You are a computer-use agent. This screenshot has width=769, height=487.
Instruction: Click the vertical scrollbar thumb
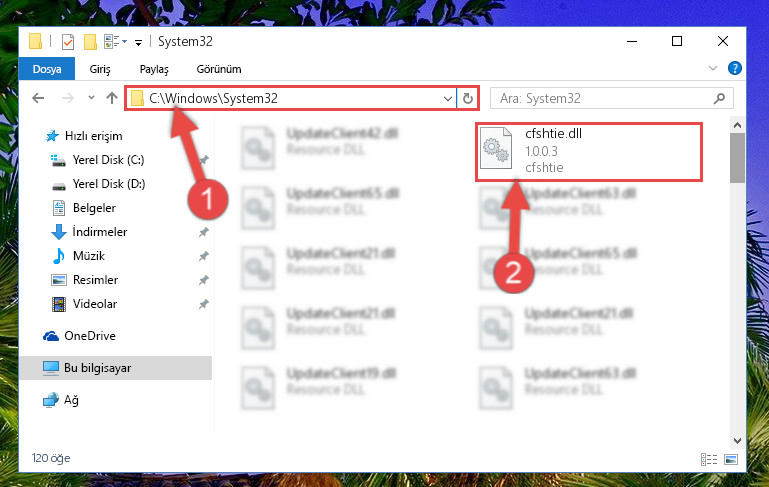pyautogui.click(x=737, y=158)
